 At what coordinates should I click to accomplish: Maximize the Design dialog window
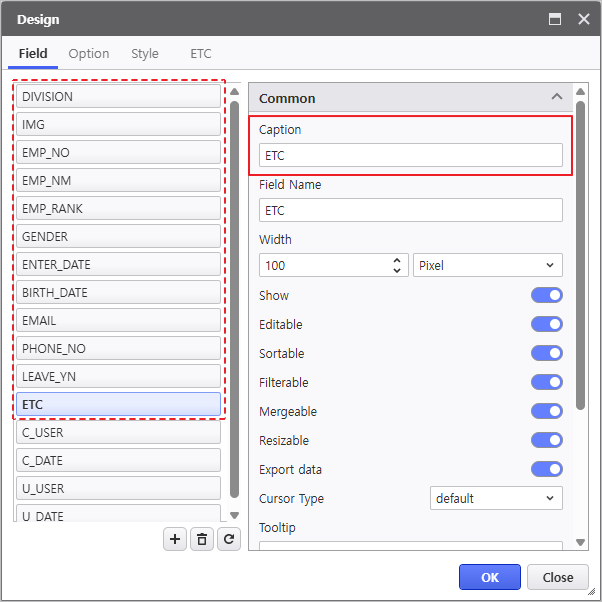point(556,19)
